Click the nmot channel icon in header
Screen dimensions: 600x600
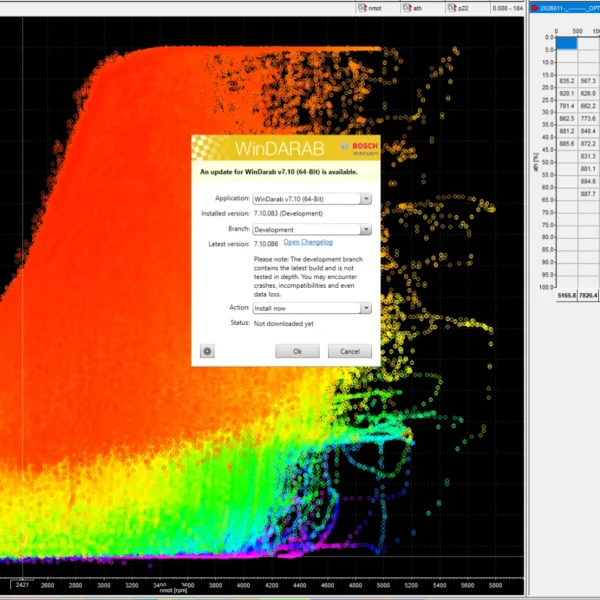[362, 8]
